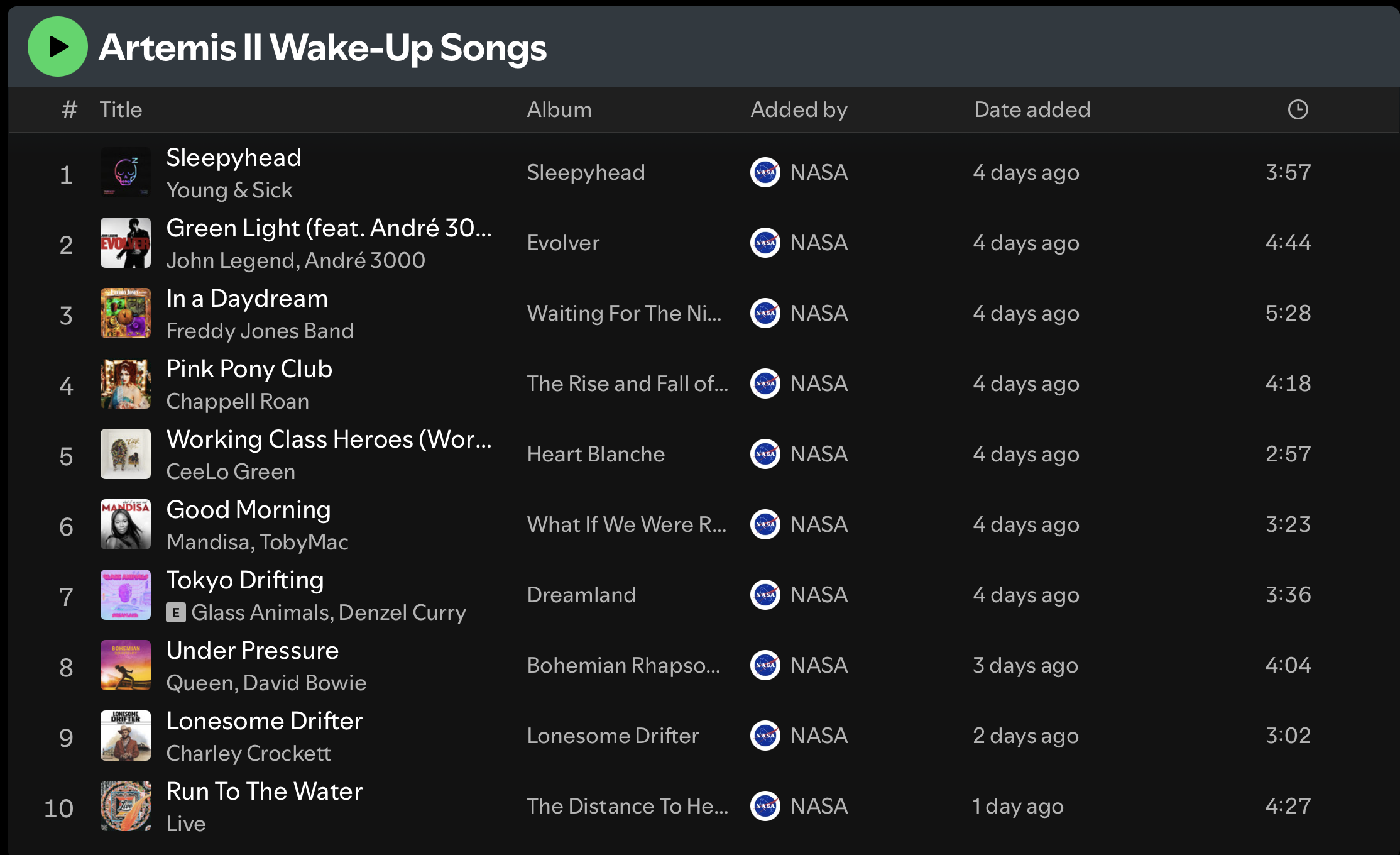
Task: Click the Added by column header
Action: pyautogui.click(x=799, y=109)
